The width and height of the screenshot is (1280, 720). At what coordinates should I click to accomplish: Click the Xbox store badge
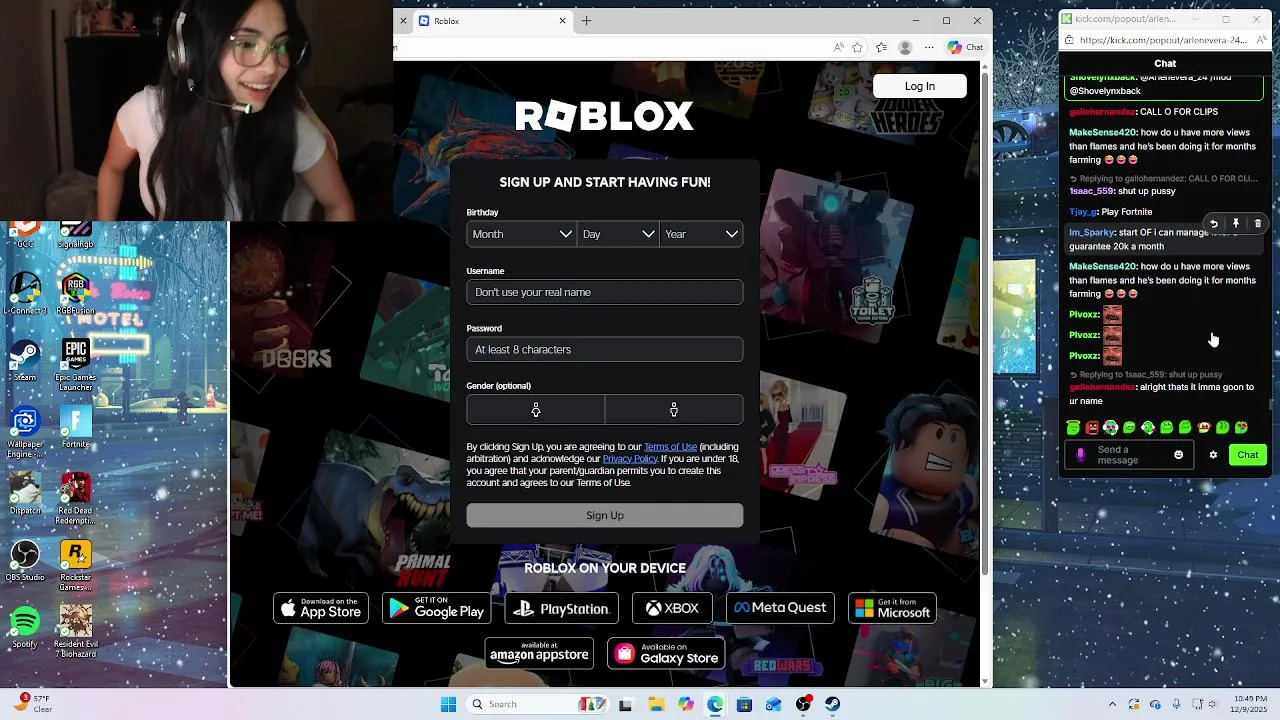point(672,608)
